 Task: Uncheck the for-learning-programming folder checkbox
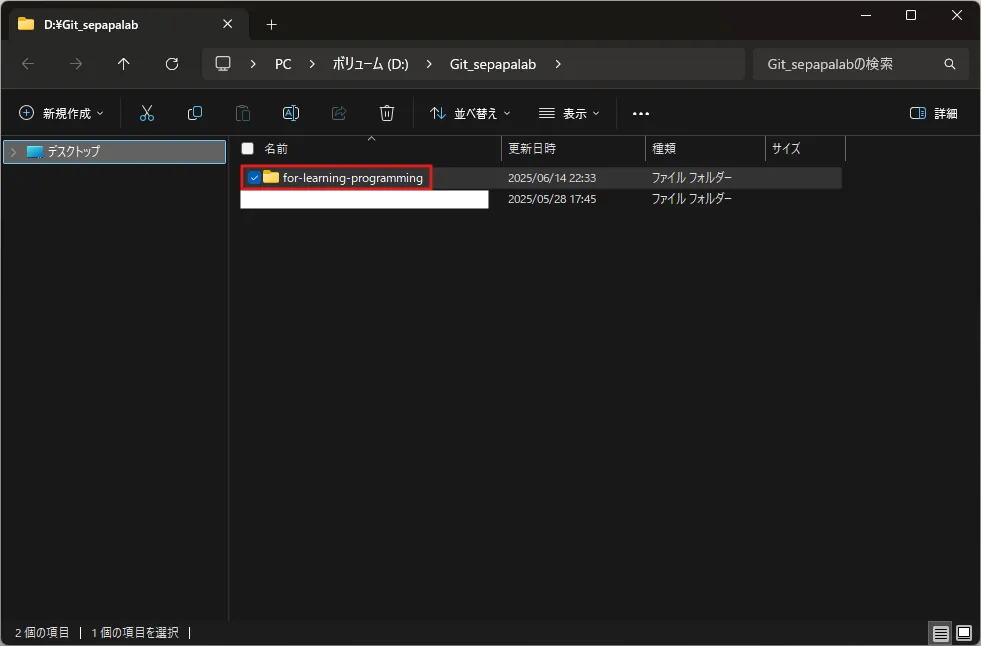click(x=254, y=178)
